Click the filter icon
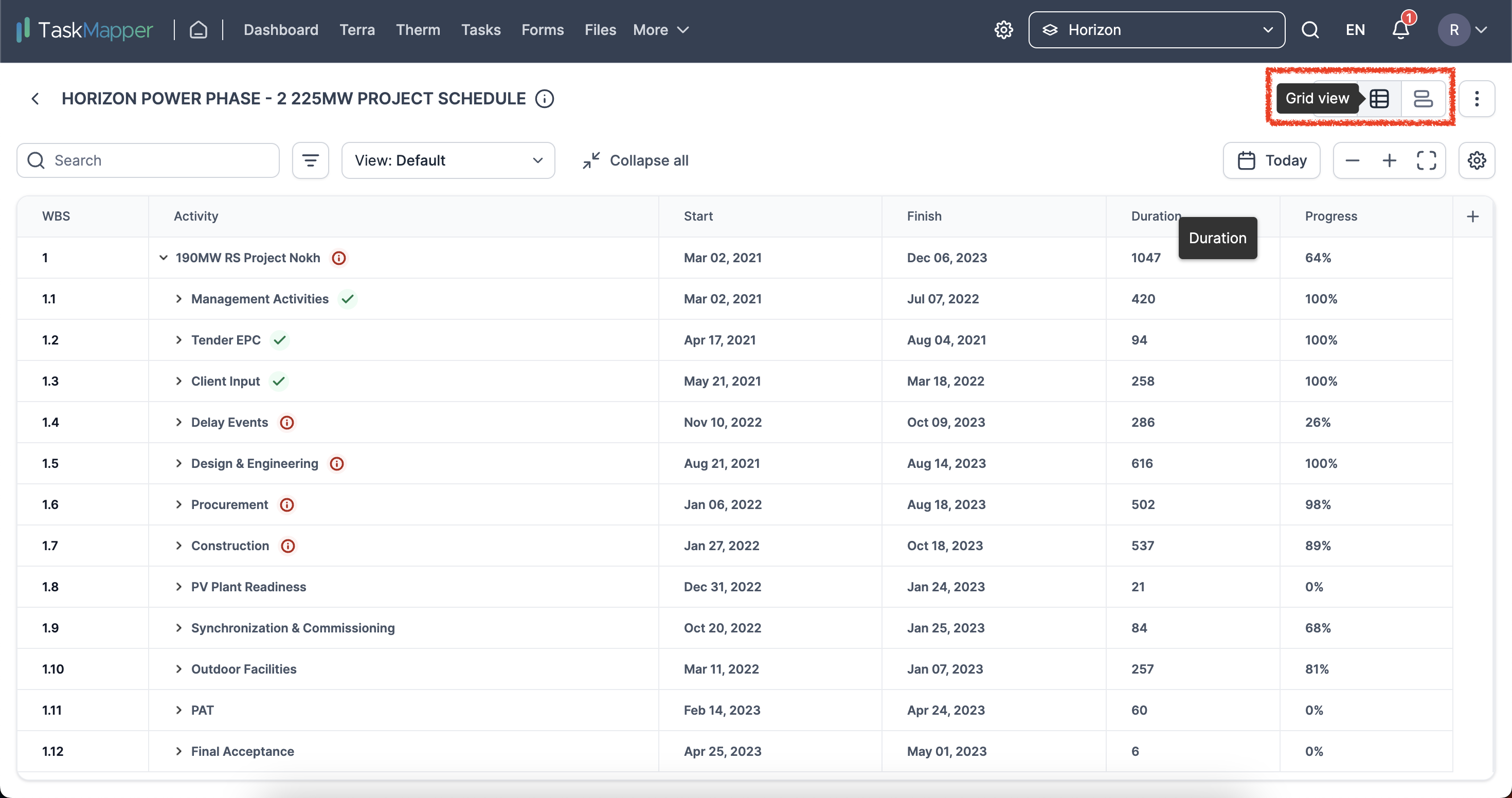 311,159
